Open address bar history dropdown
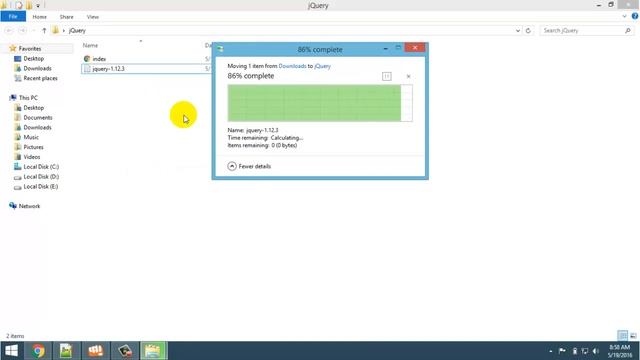Viewport: 640px width, 360px height. (518, 31)
